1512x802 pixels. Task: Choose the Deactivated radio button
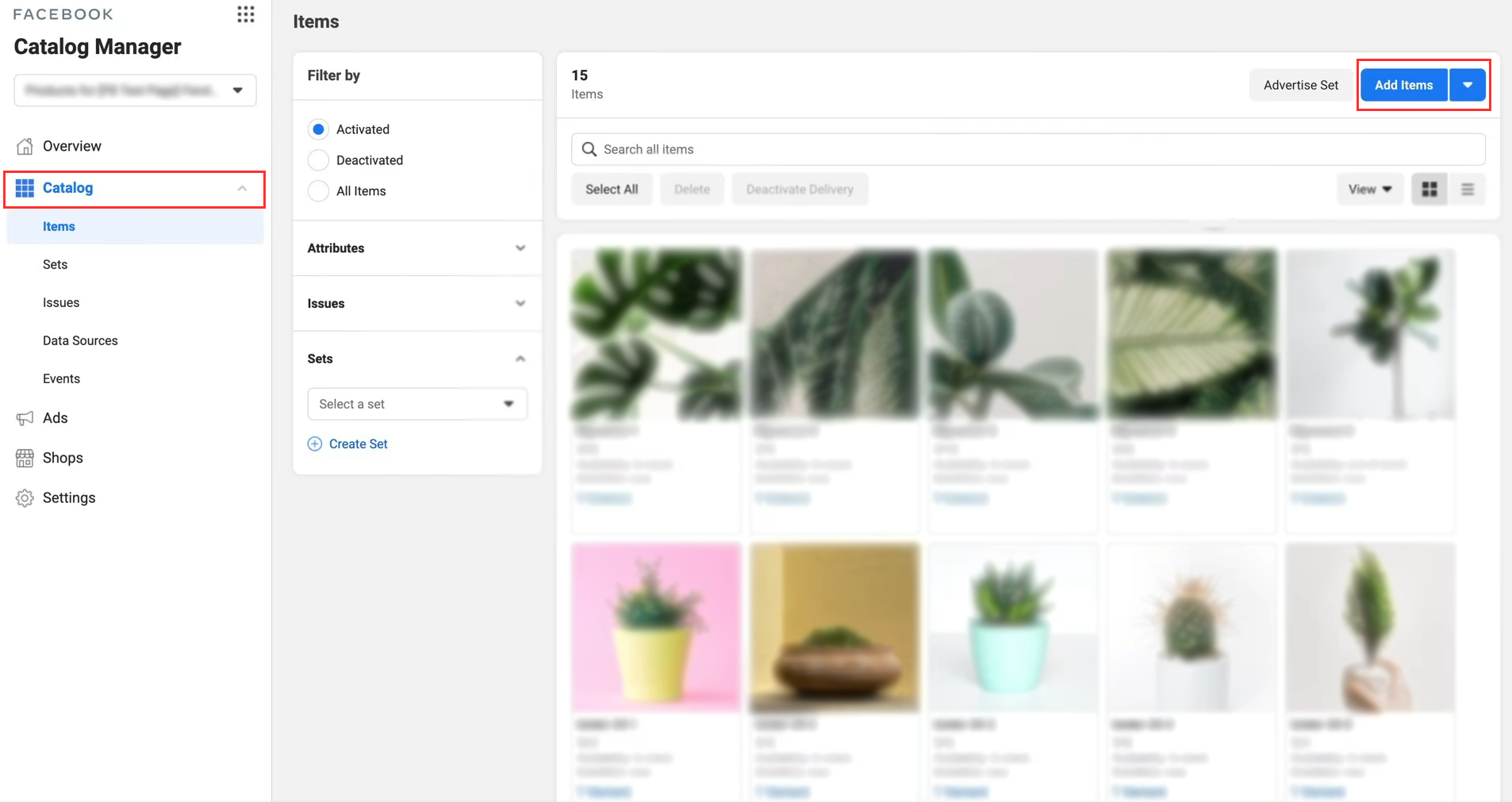pyautogui.click(x=317, y=159)
